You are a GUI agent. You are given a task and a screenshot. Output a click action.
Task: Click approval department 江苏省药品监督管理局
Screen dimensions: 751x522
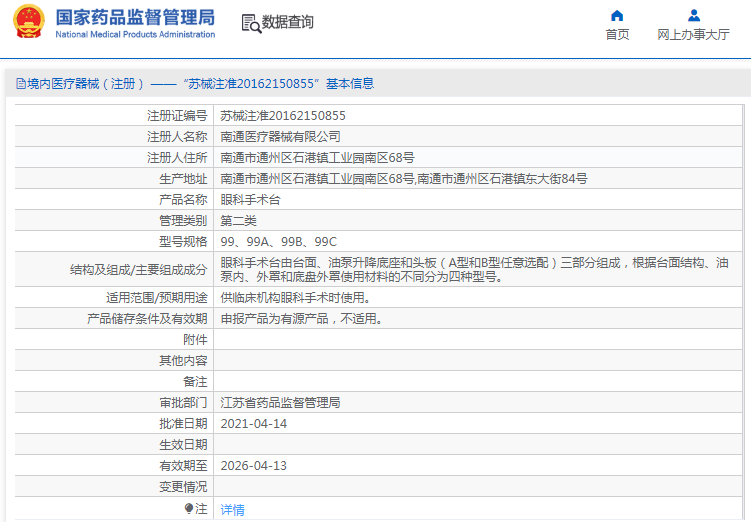click(280, 402)
